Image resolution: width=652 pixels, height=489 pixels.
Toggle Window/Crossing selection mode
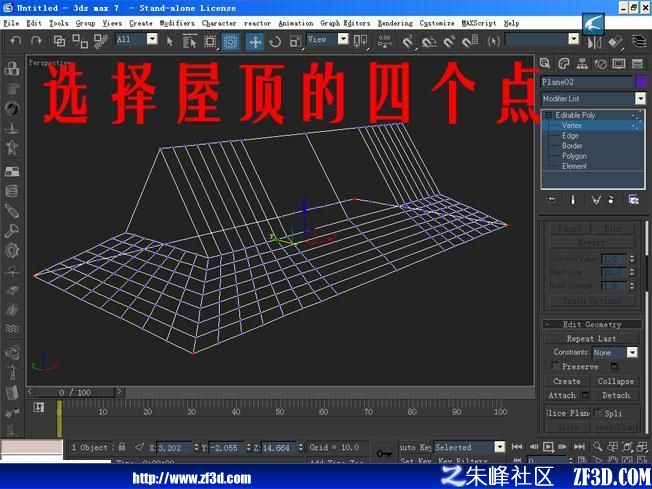tap(230, 41)
